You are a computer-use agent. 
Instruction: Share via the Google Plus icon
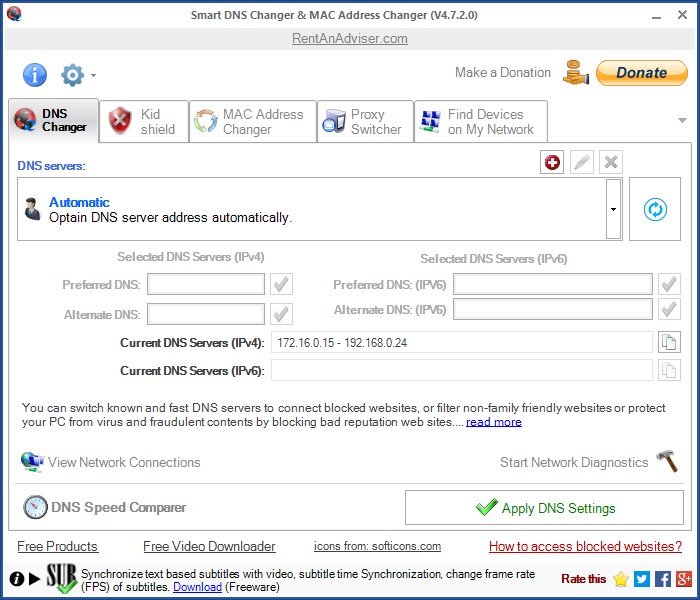[683, 579]
